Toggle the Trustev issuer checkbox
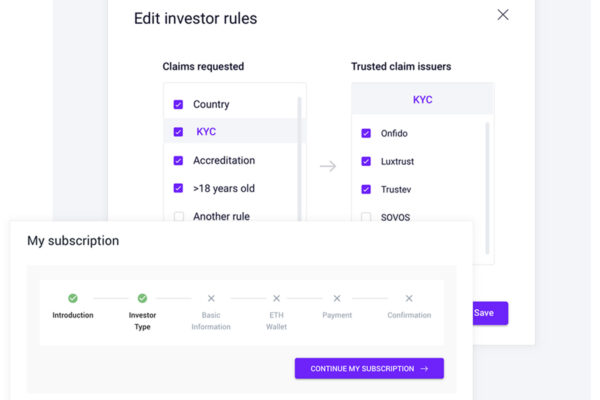The image size is (600, 400). click(x=366, y=189)
